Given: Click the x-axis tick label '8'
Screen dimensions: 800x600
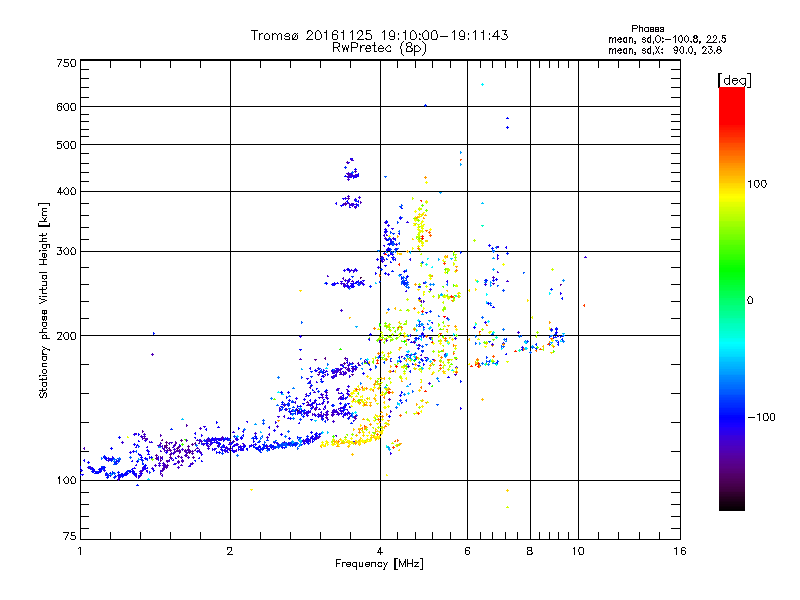Looking at the screenshot, I should coord(530,551).
